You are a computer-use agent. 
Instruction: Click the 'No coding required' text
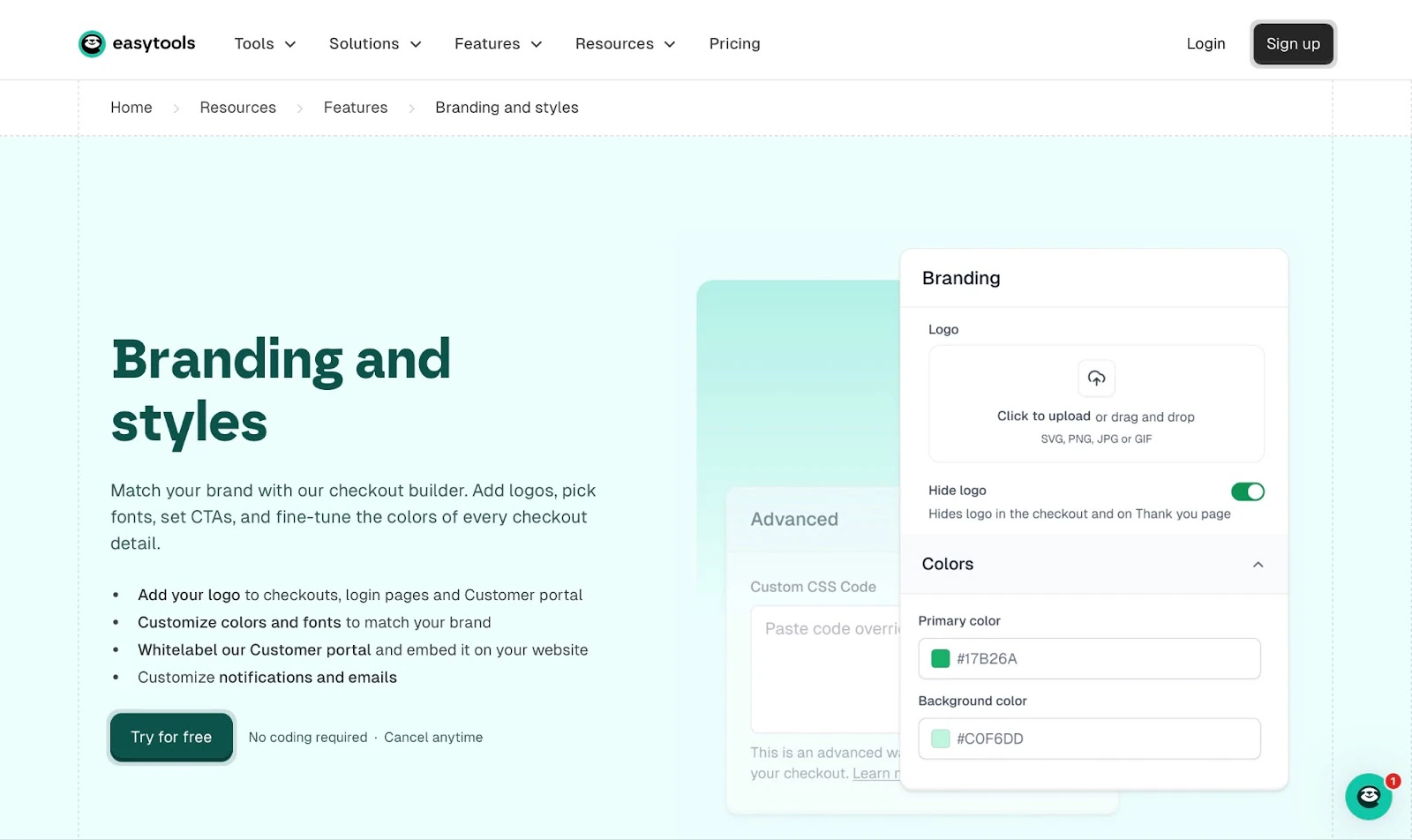tap(308, 738)
